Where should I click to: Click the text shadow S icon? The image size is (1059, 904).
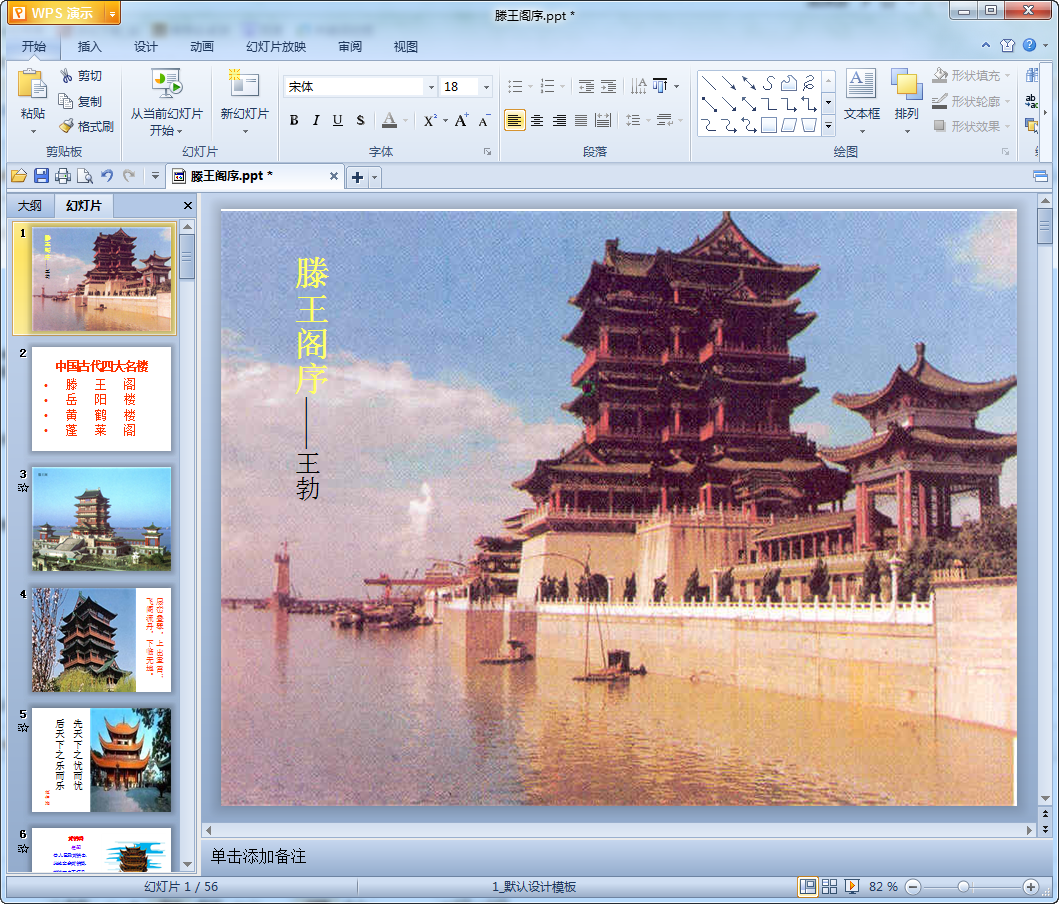(x=360, y=120)
